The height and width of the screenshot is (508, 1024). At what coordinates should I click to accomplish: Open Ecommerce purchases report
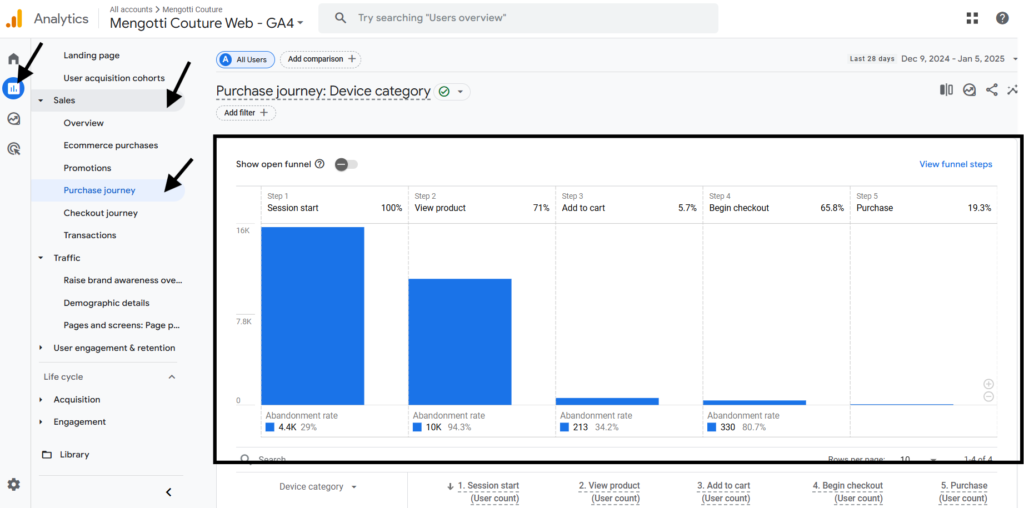tap(110, 145)
